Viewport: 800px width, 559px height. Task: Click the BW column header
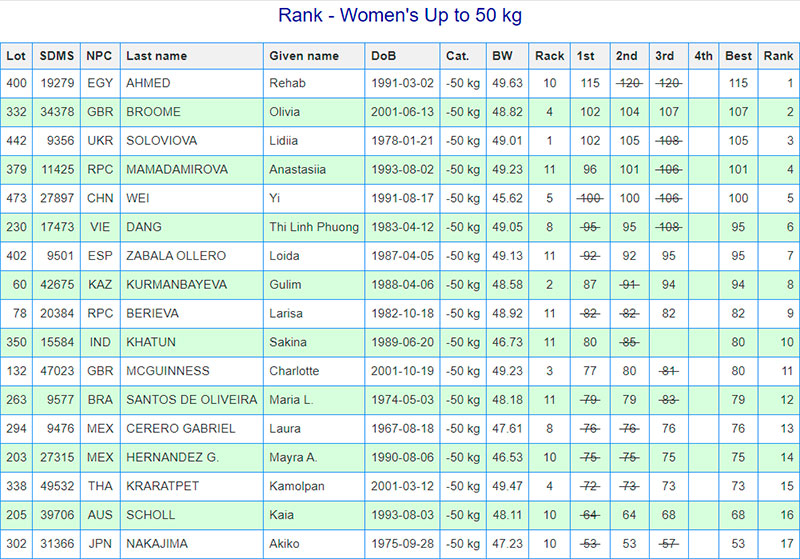click(x=502, y=56)
